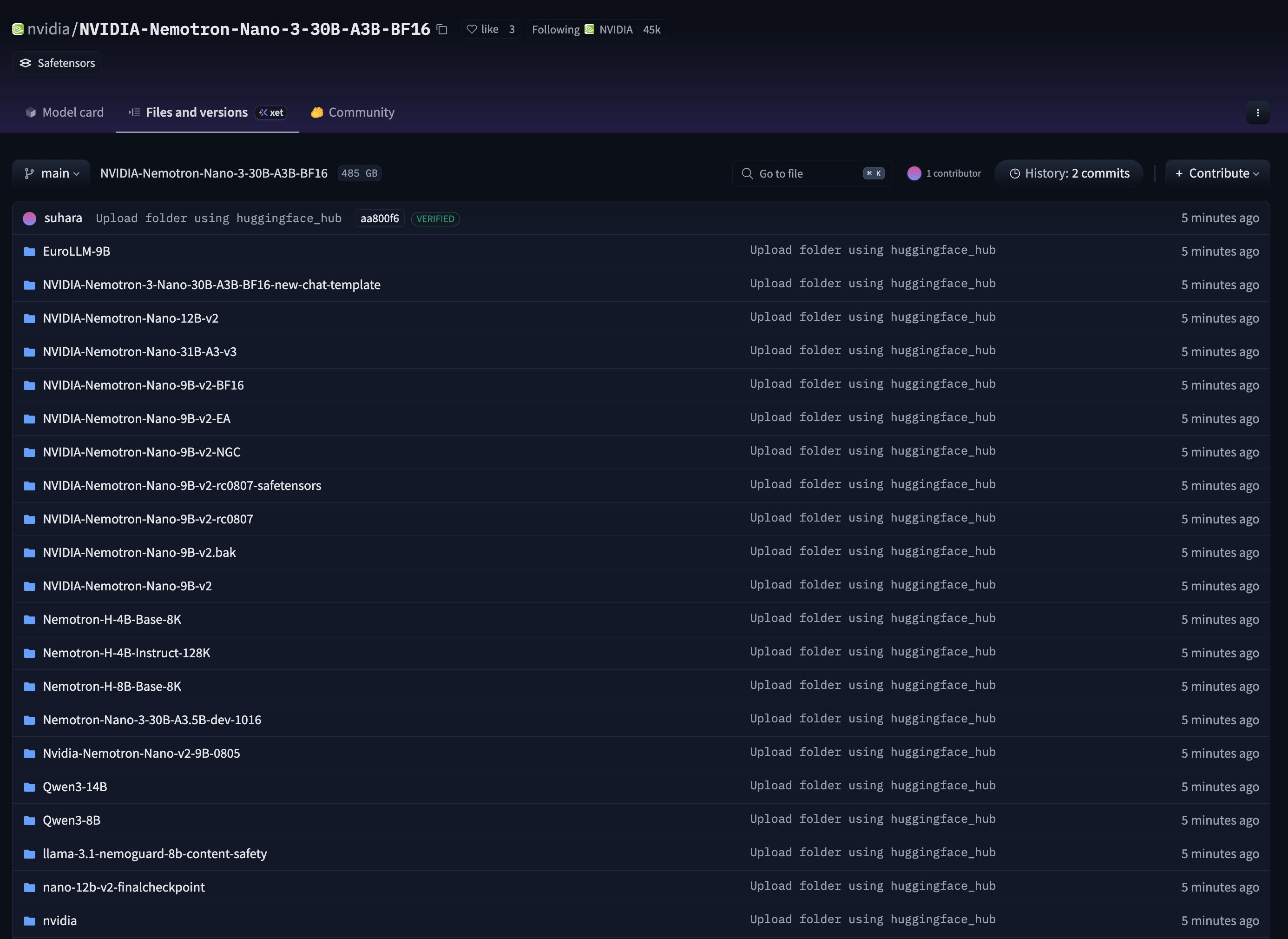
Task: Click the EuroLLM-9B folder icon
Action: (30, 251)
